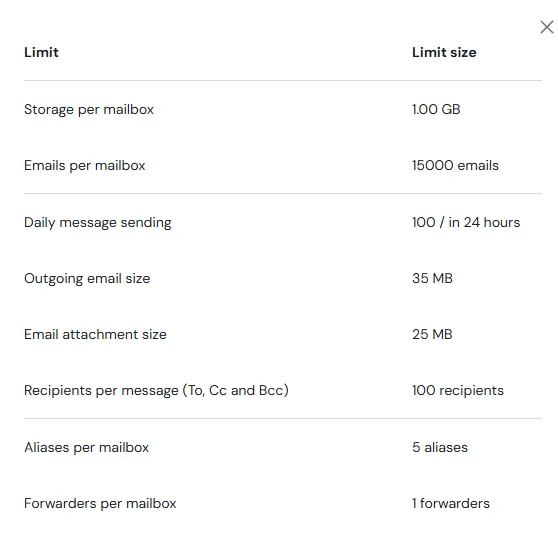The width and height of the screenshot is (558, 546).
Task: Click the 'Storage per mailbox' row label
Action: 89,110
